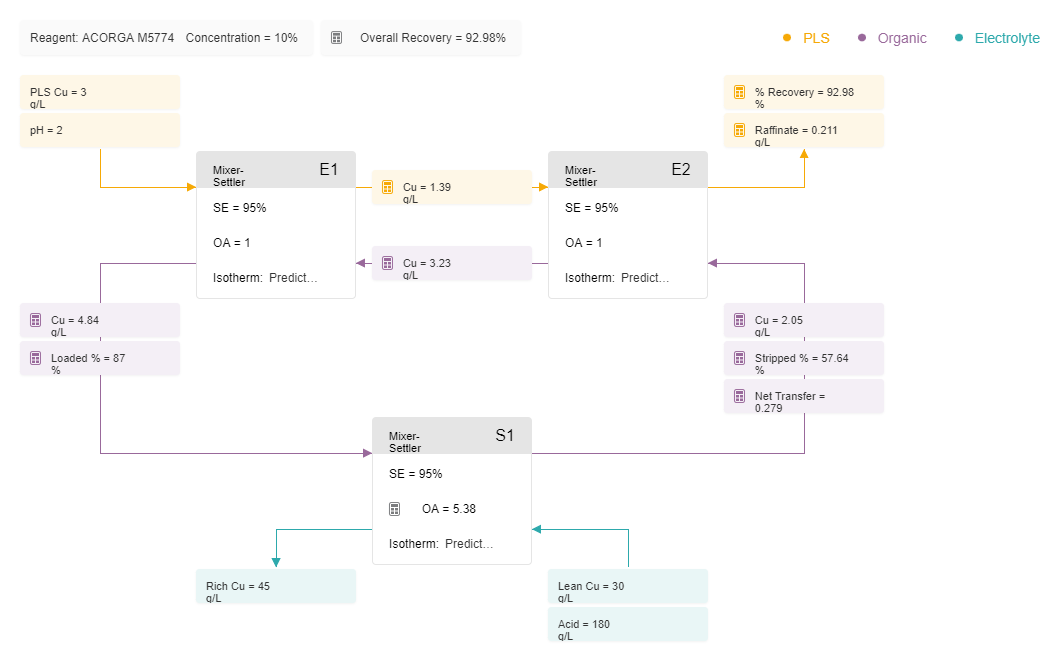
Task: Click the calculator icon beside Raffinate = 0.211
Action: (x=740, y=130)
